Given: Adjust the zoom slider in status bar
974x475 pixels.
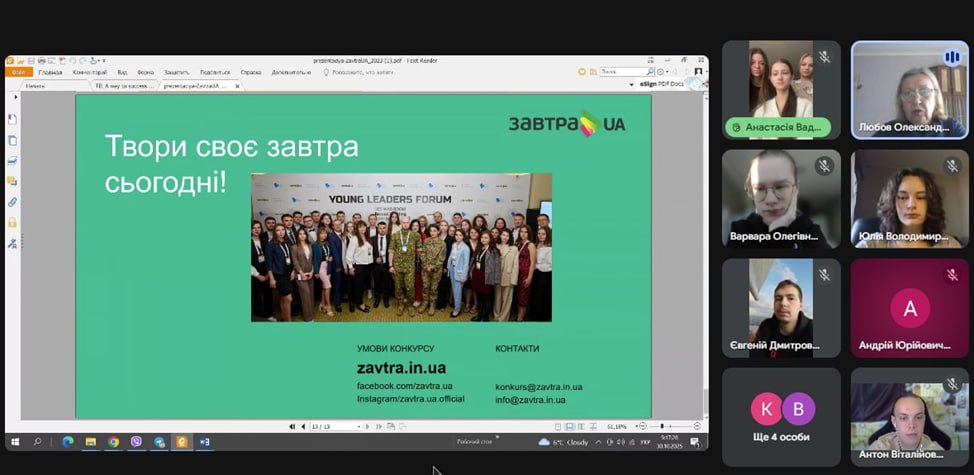Looking at the screenshot, I should [x=662, y=426].
